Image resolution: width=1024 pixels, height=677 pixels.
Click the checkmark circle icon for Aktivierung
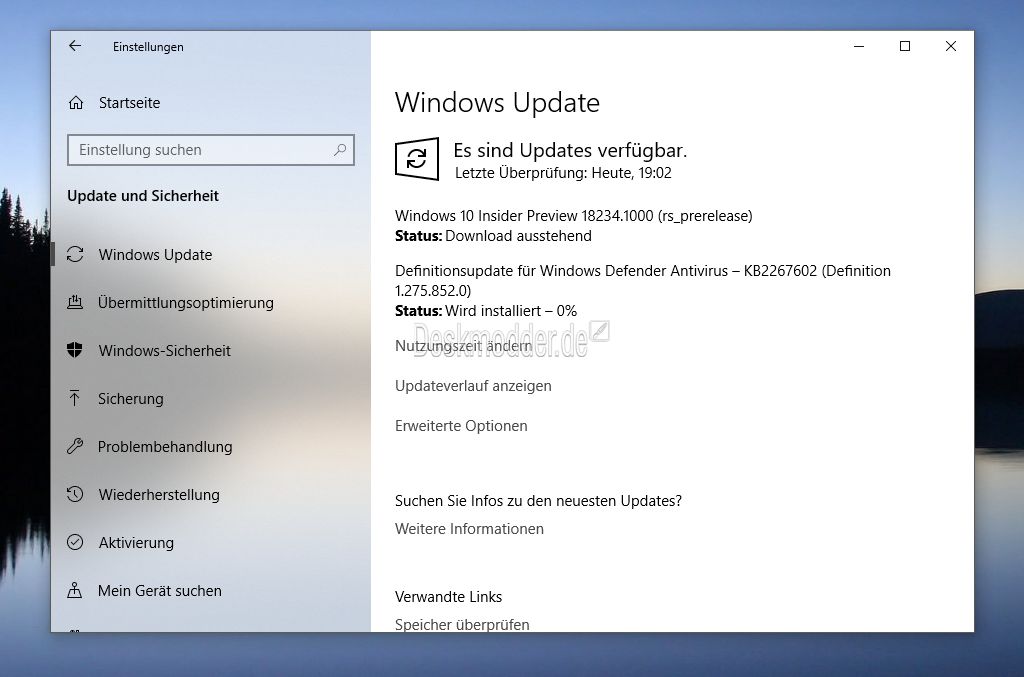tap(75, 542)
